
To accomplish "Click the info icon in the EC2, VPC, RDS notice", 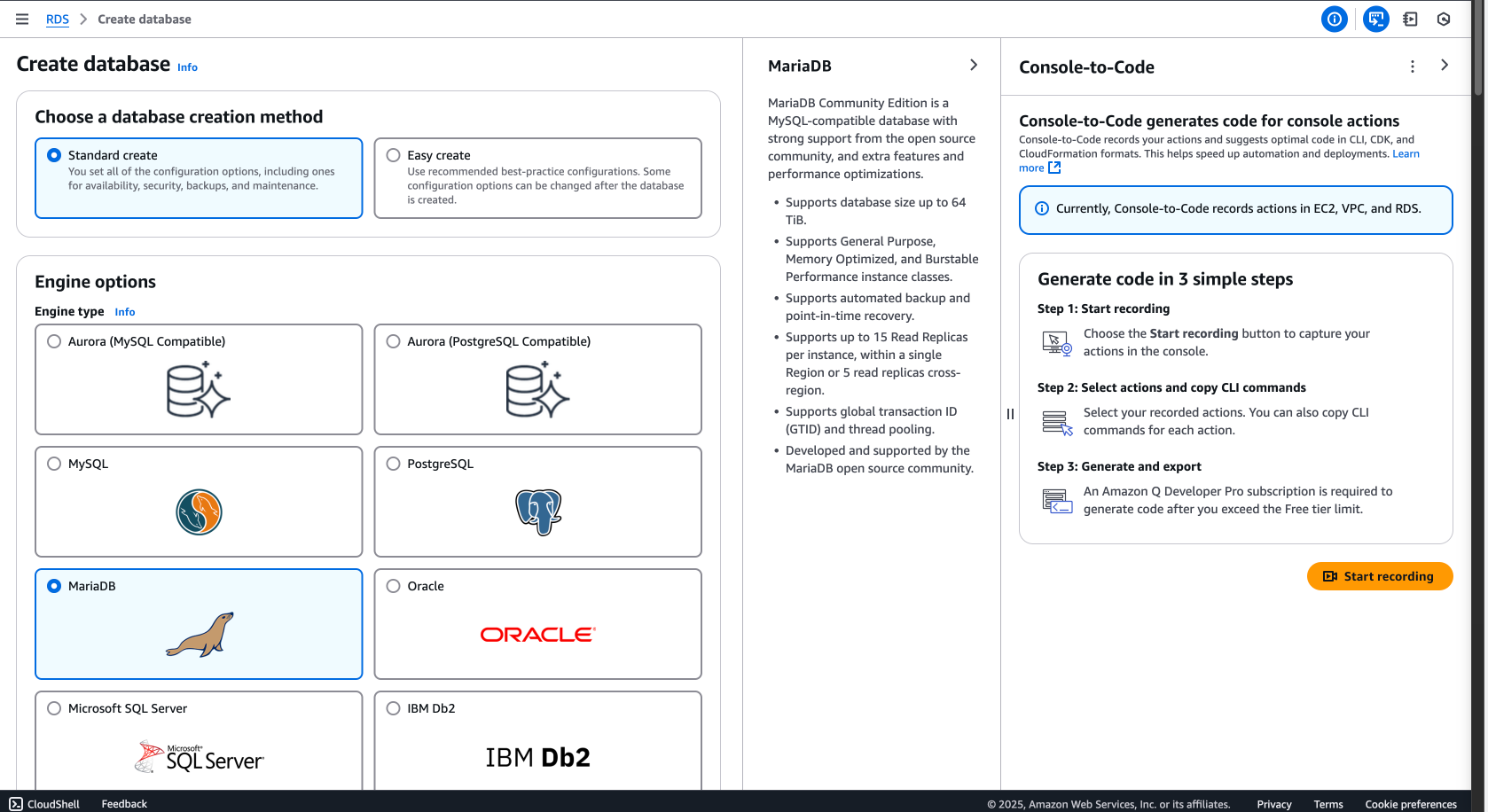I will 1042,208.
